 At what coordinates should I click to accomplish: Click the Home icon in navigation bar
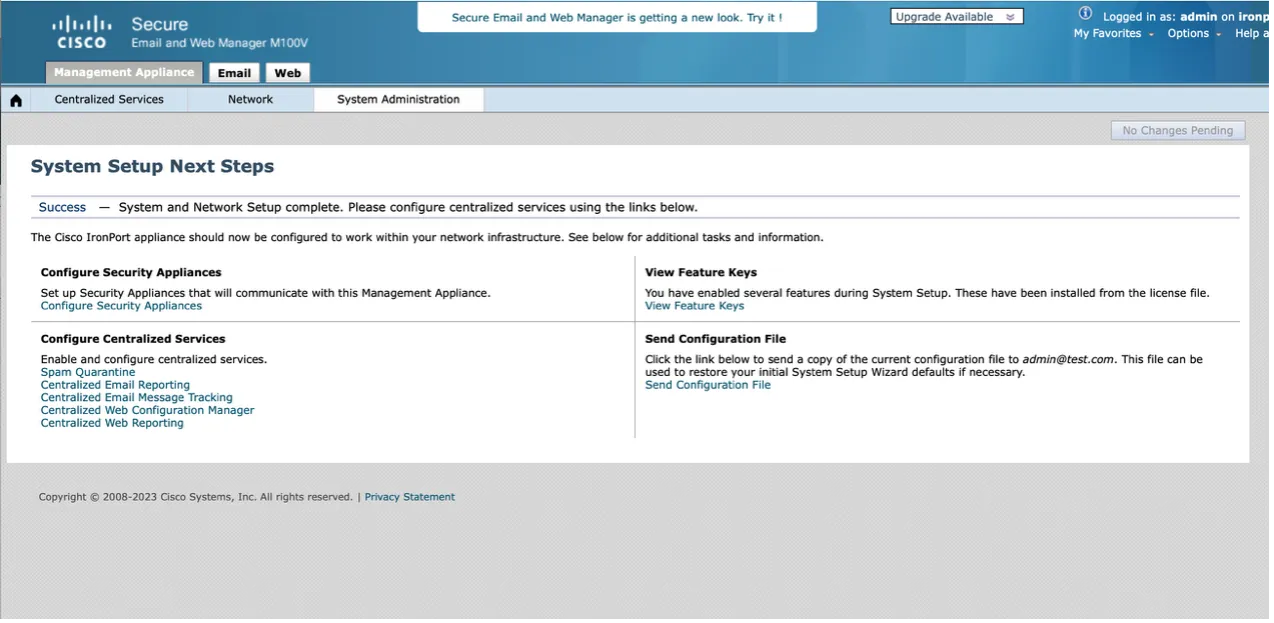click(16, 100)
